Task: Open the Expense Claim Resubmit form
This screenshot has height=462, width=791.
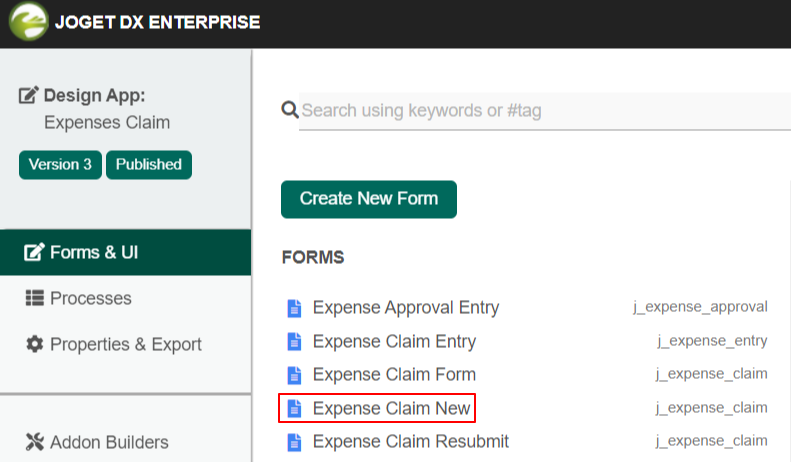Action: [x=410, y=442]
